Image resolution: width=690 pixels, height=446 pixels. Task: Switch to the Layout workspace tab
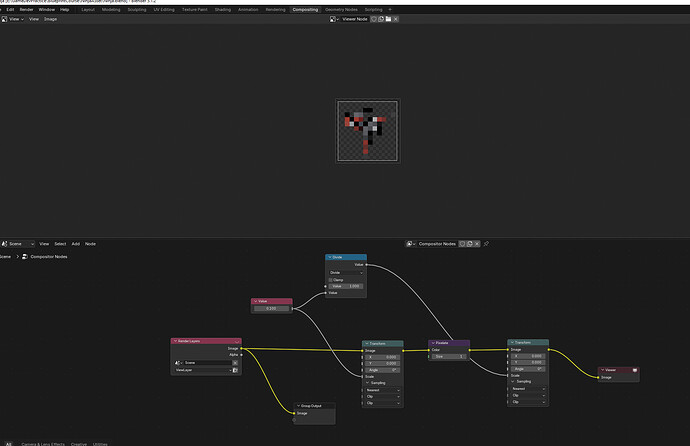[88, 9]
